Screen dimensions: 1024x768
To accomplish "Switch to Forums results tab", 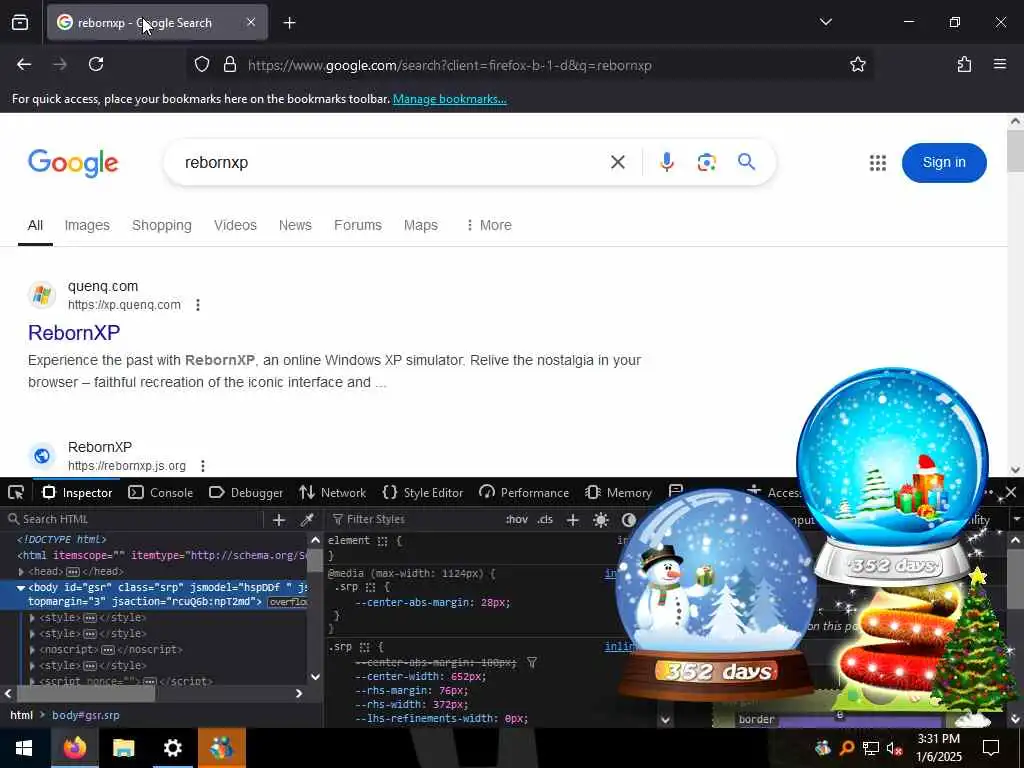I will pyautogui.click(x=358, y=225).
